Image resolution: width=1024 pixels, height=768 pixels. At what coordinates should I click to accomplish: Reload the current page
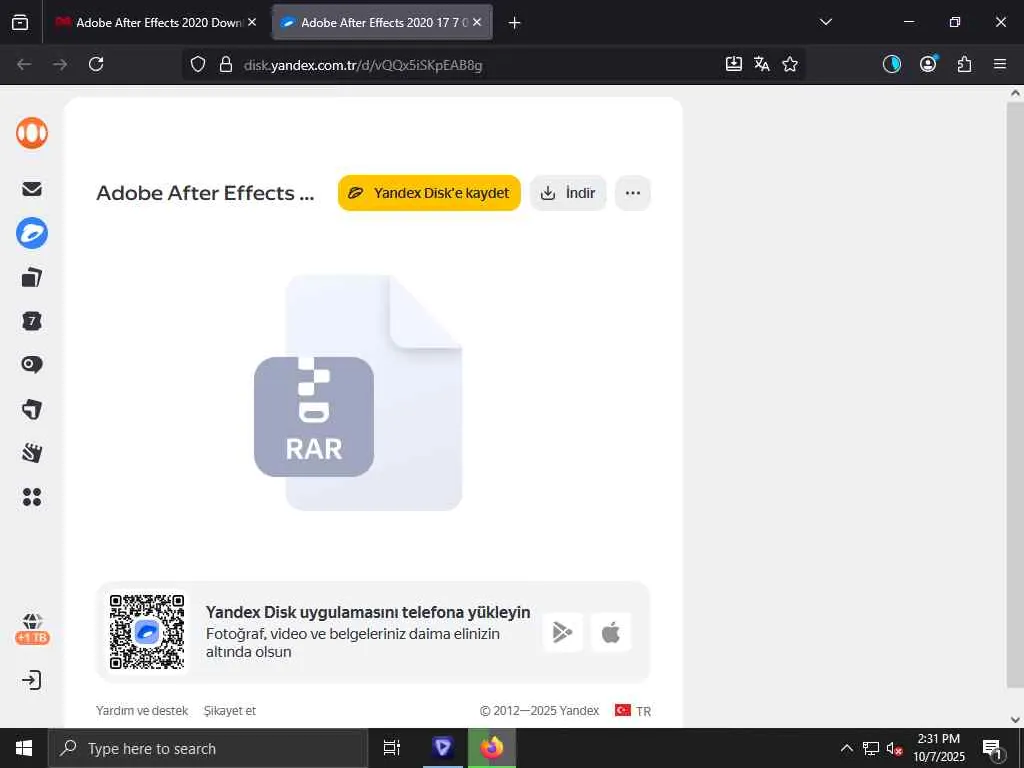coord(96,64)
